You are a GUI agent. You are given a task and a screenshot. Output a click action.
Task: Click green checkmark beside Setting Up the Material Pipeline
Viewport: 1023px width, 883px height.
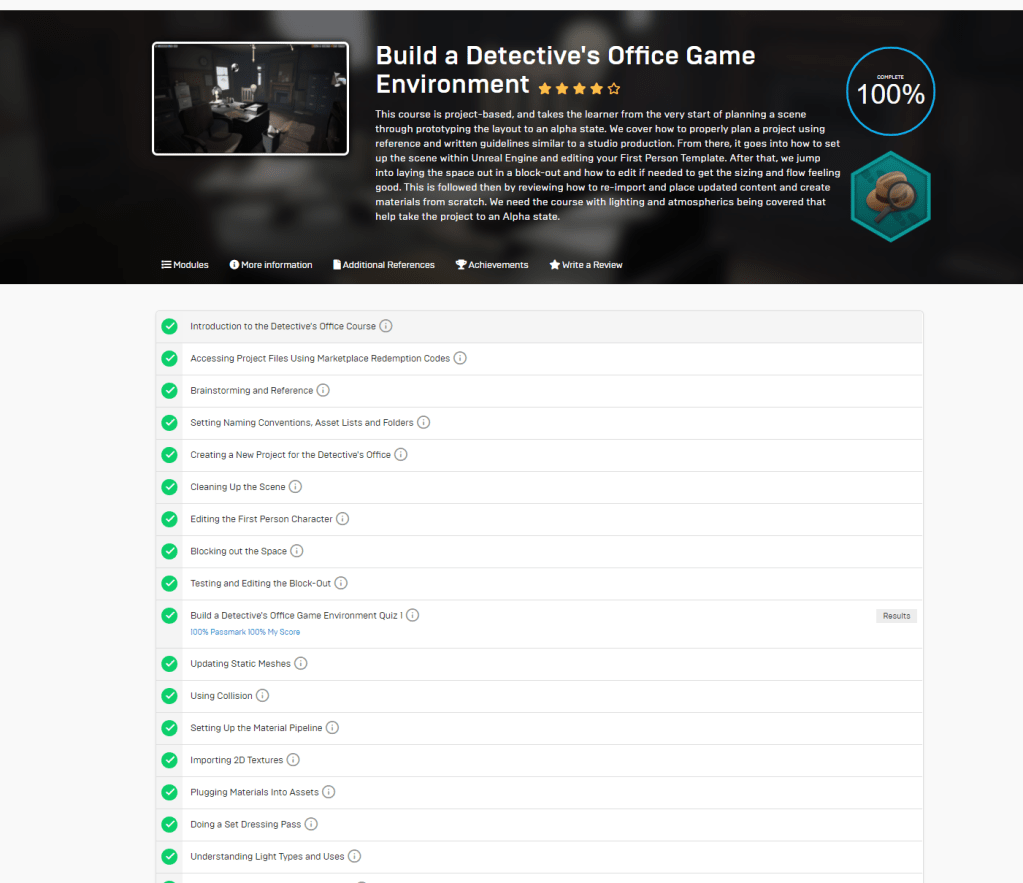click(170, 728)
